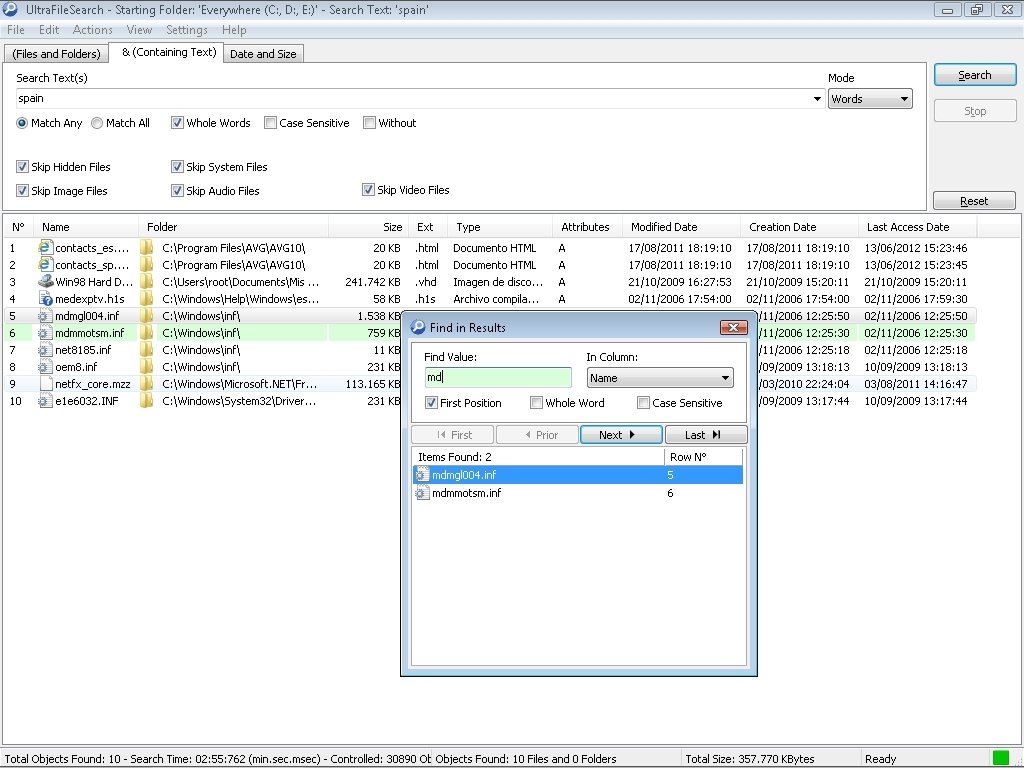Click the HTML file icon for contacts_sp
Viewport: 1024px width, 768px height.
45,264
